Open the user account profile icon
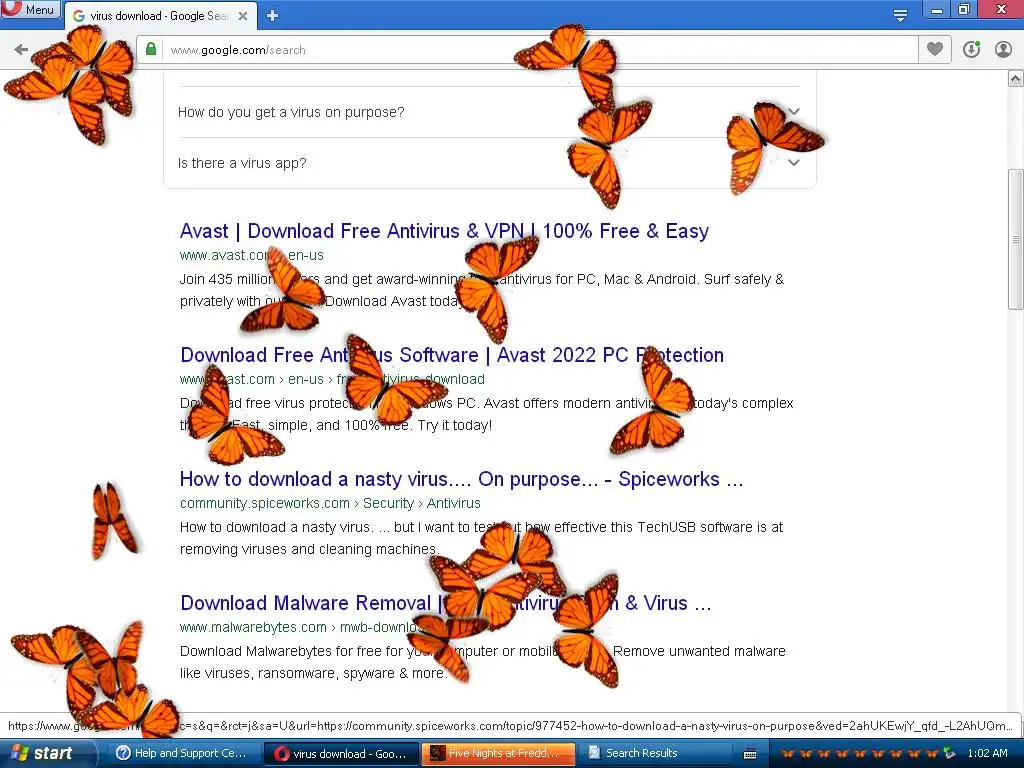This screenshot has height=768, width=1024. point(1003,50)
